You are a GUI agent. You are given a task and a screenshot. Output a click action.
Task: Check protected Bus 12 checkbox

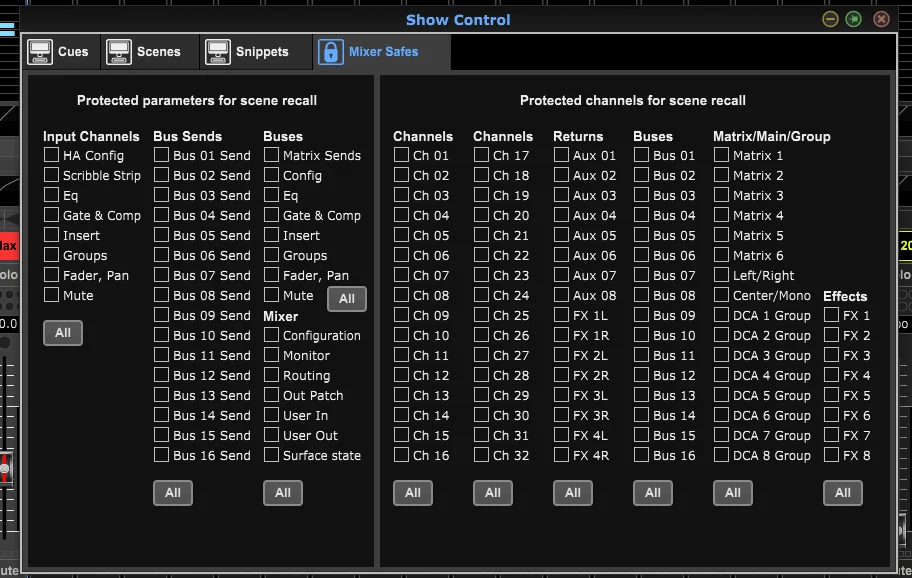(641, 375)
